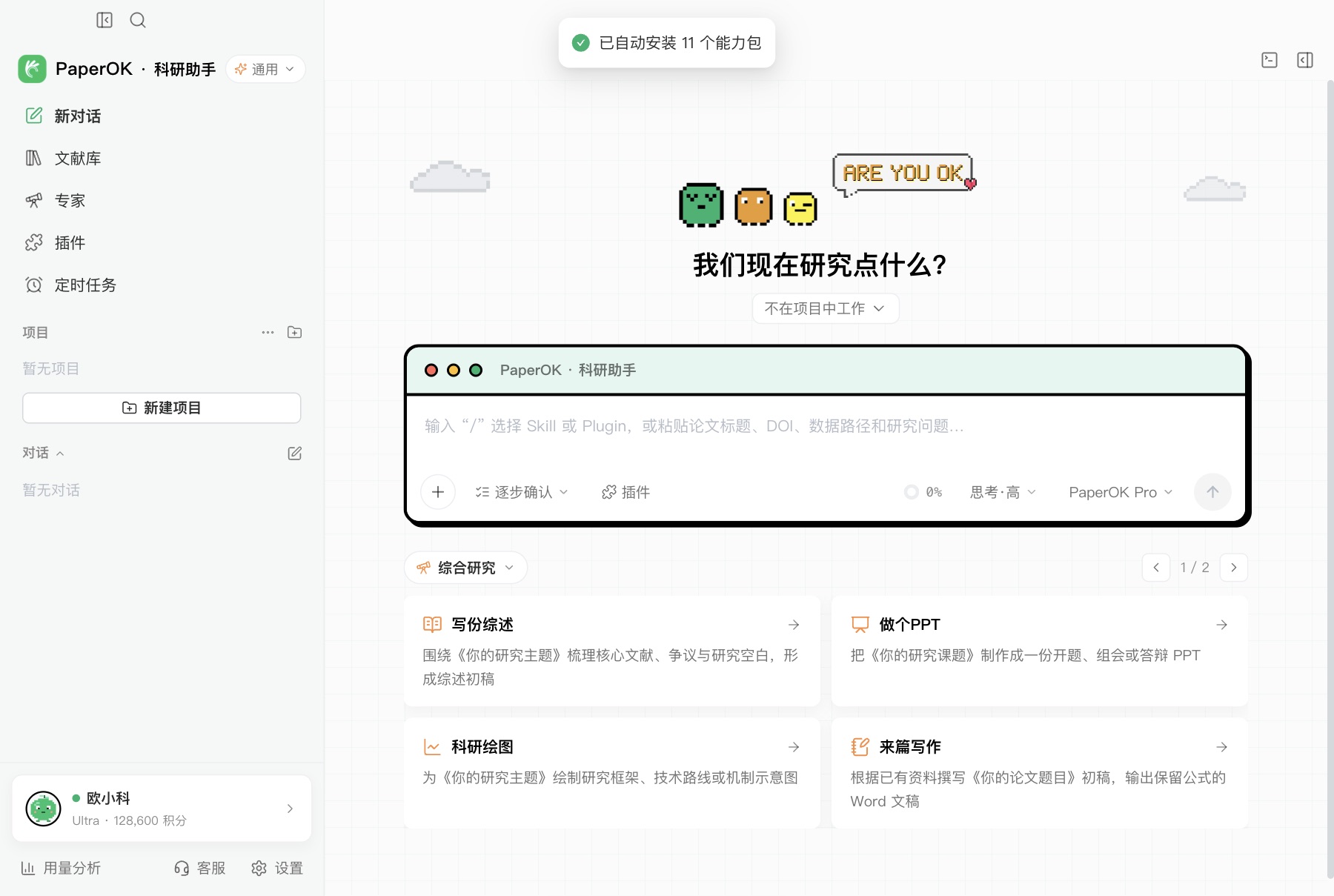
Task: Click the 科研绘图 chart icon
Action: pyautogui.click(x=432, y=747)
